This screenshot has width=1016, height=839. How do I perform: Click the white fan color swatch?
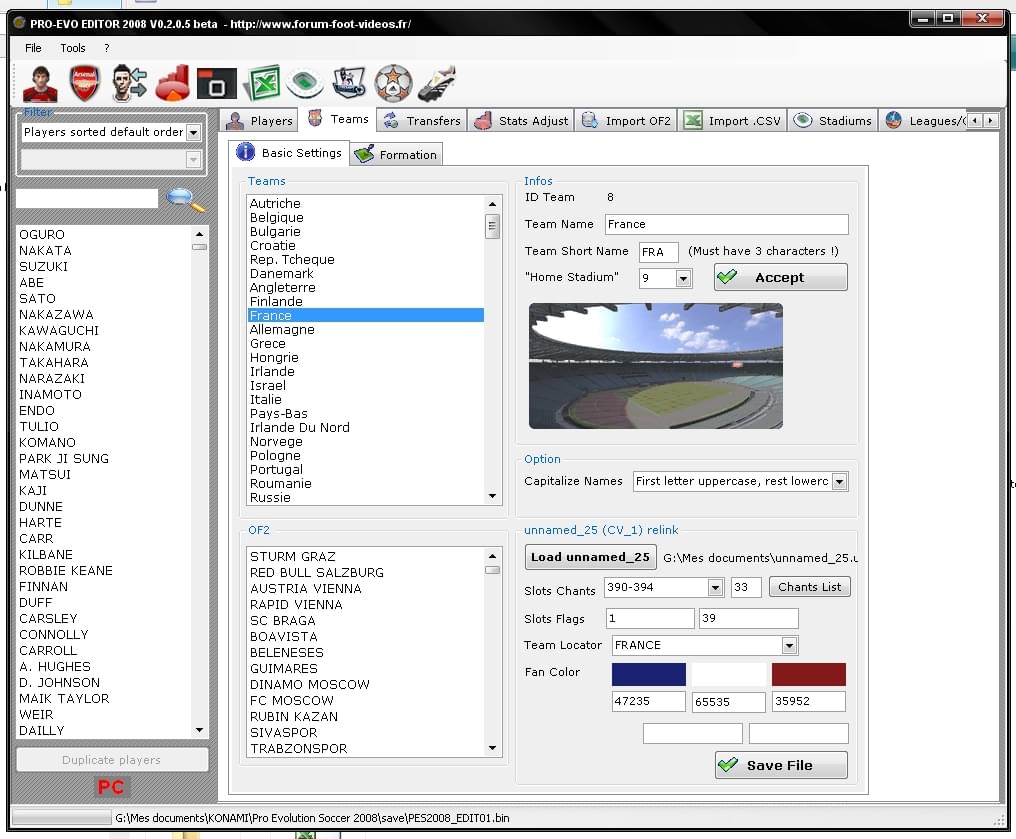pyautogui.click(x=728, y=674)
